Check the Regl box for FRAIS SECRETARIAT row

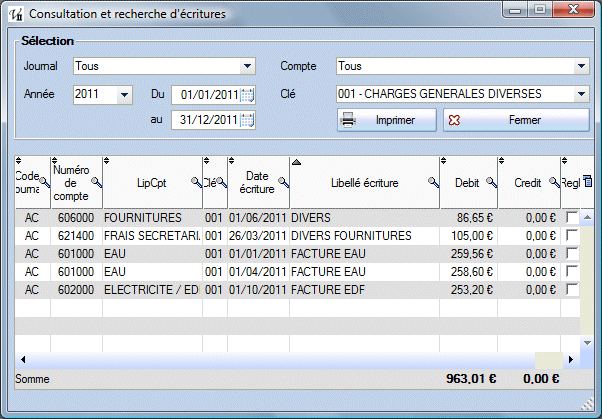point(572,235)
